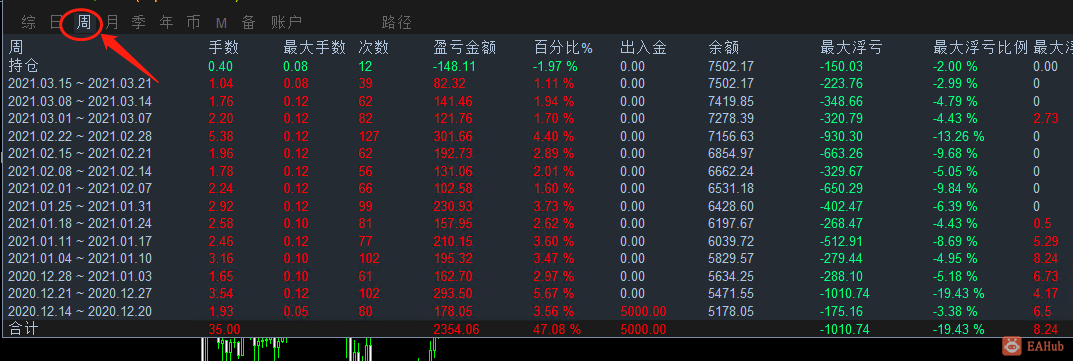
Task: Switch to the 年 yearly tab
Action: [x=166, y=23]
